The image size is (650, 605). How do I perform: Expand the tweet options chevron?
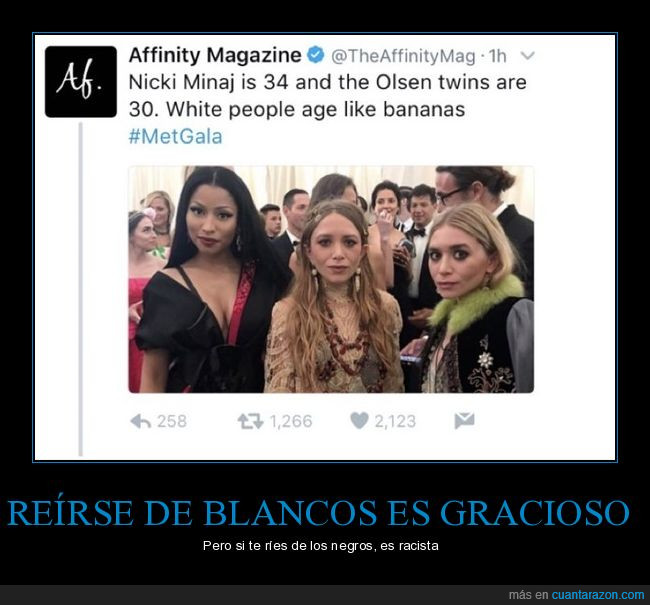[x=527, y=55]
